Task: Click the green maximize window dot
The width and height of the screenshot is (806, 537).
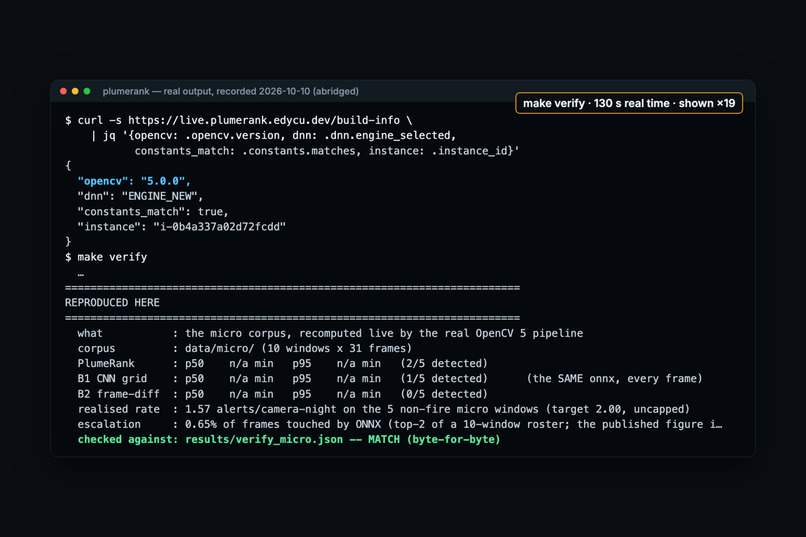Action: (87, 91)
